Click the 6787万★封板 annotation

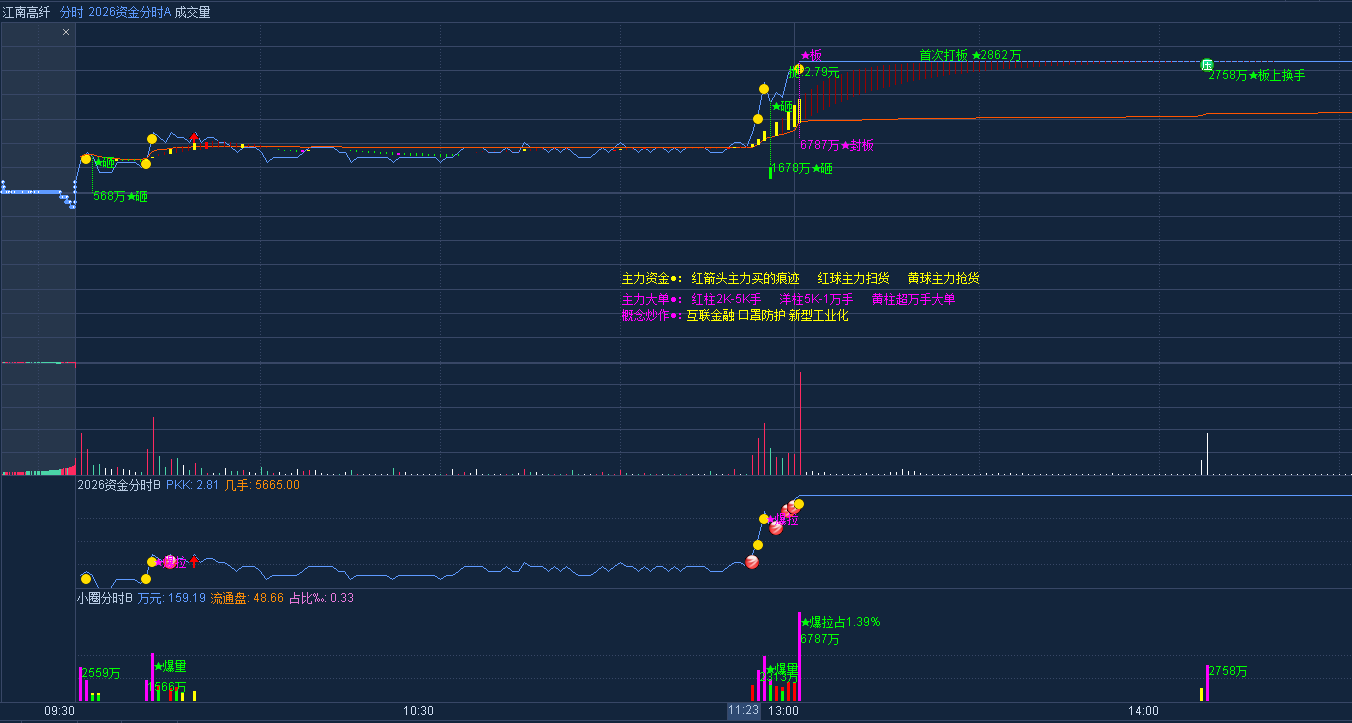[x=837, y=145]
